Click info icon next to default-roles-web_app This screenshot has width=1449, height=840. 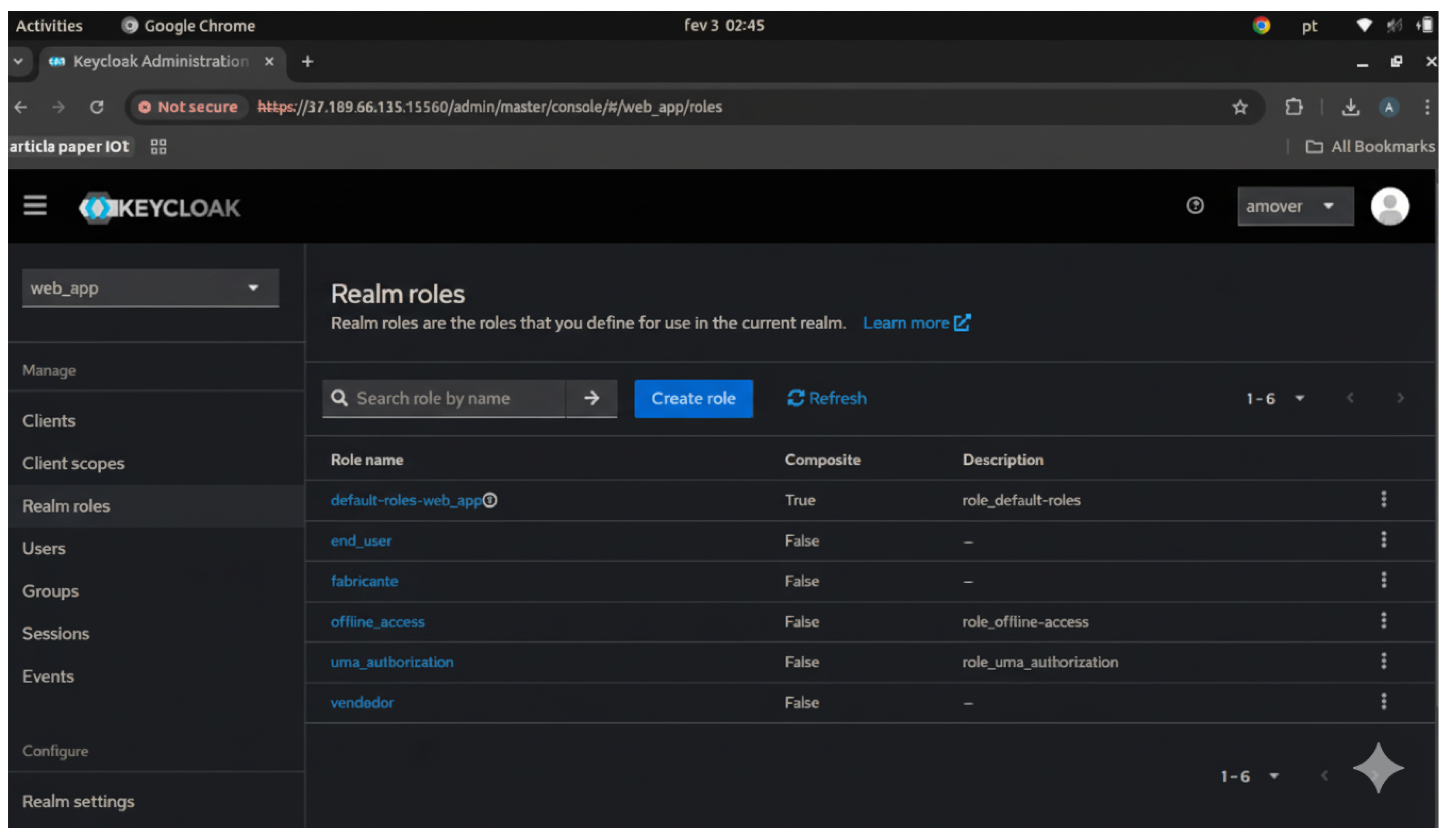pyautogui.click(x=490, y=500)
